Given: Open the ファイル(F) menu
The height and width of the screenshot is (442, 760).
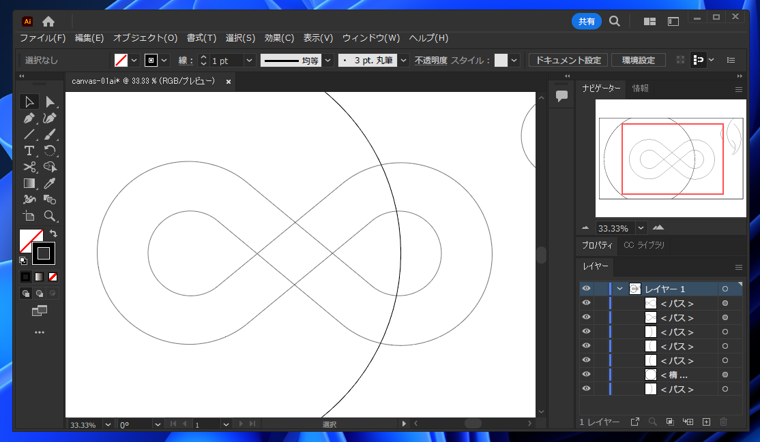Looking at the screenshot, I should coord(43,38).
